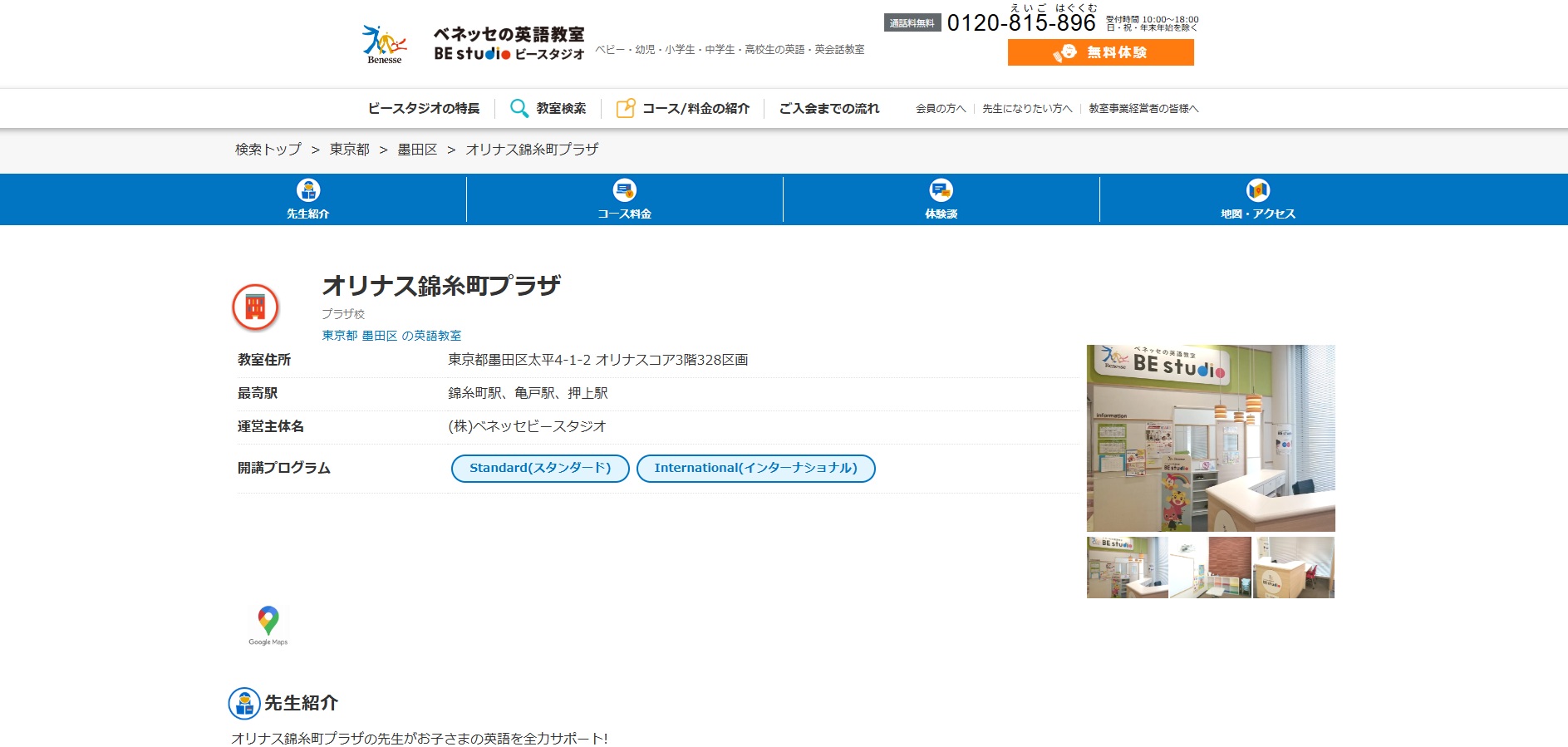The image size is (1568, 747).
Task: Select the International(インターナショナル) program button
Action: (x=756, y=469)
